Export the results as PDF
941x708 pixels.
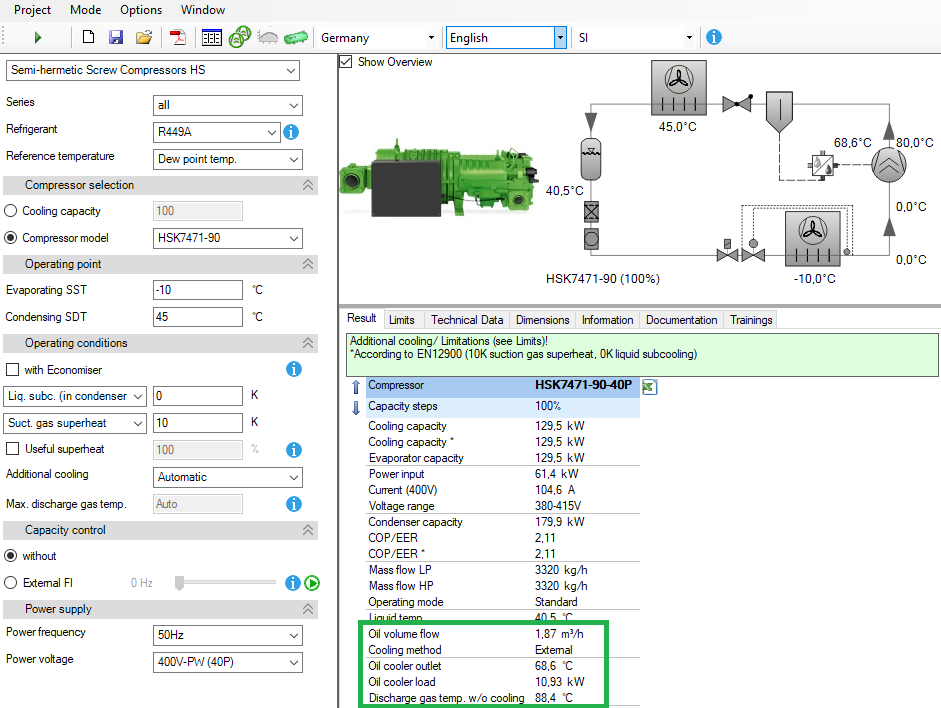coord(179,37)
